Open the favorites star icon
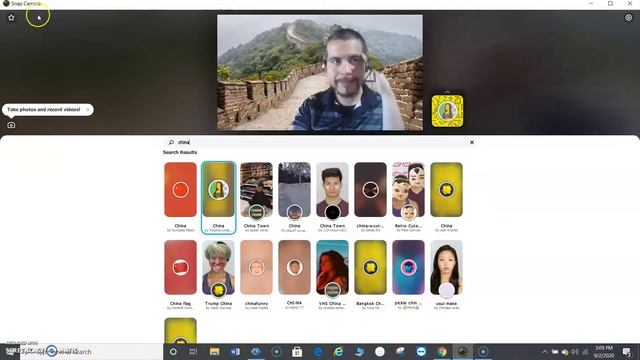Screen dimensions: 640x360 (11, 18)
